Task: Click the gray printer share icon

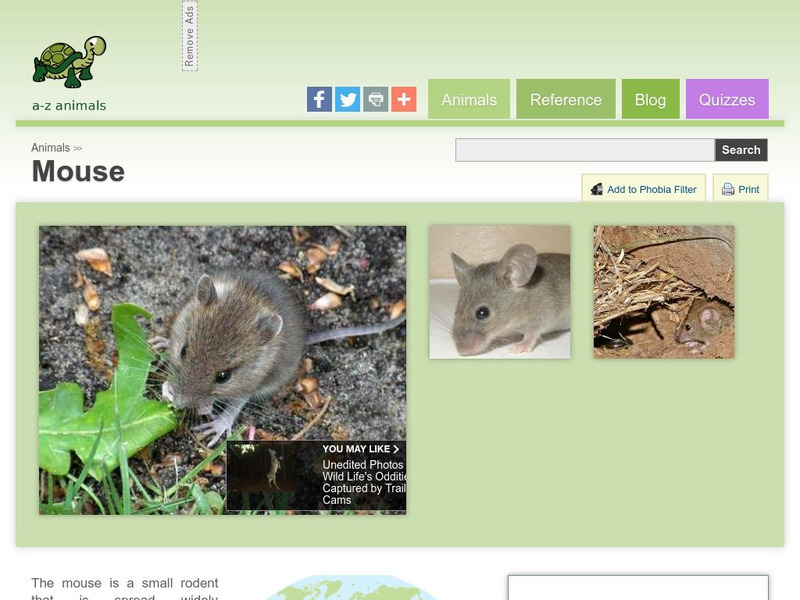Action: (376, 99)
